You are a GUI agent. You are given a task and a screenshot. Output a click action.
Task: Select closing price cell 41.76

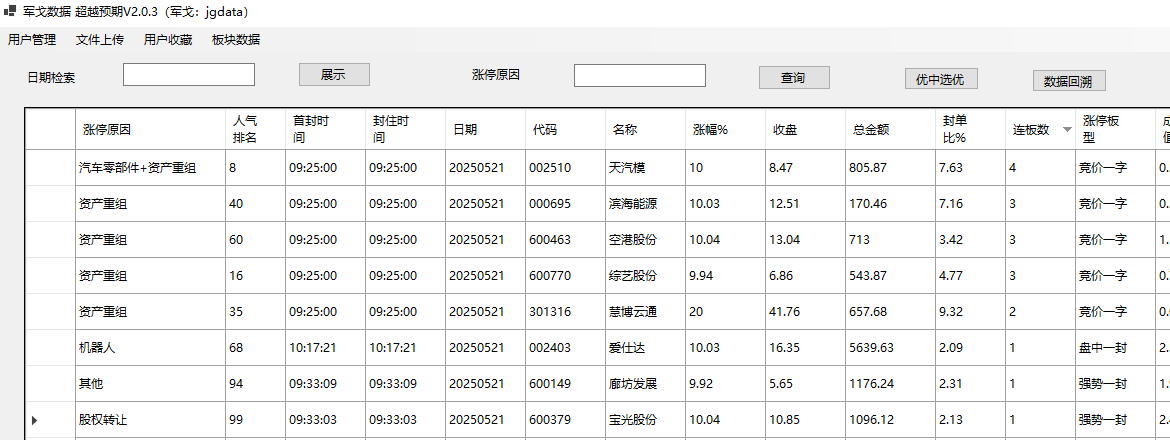coord(805,312)
